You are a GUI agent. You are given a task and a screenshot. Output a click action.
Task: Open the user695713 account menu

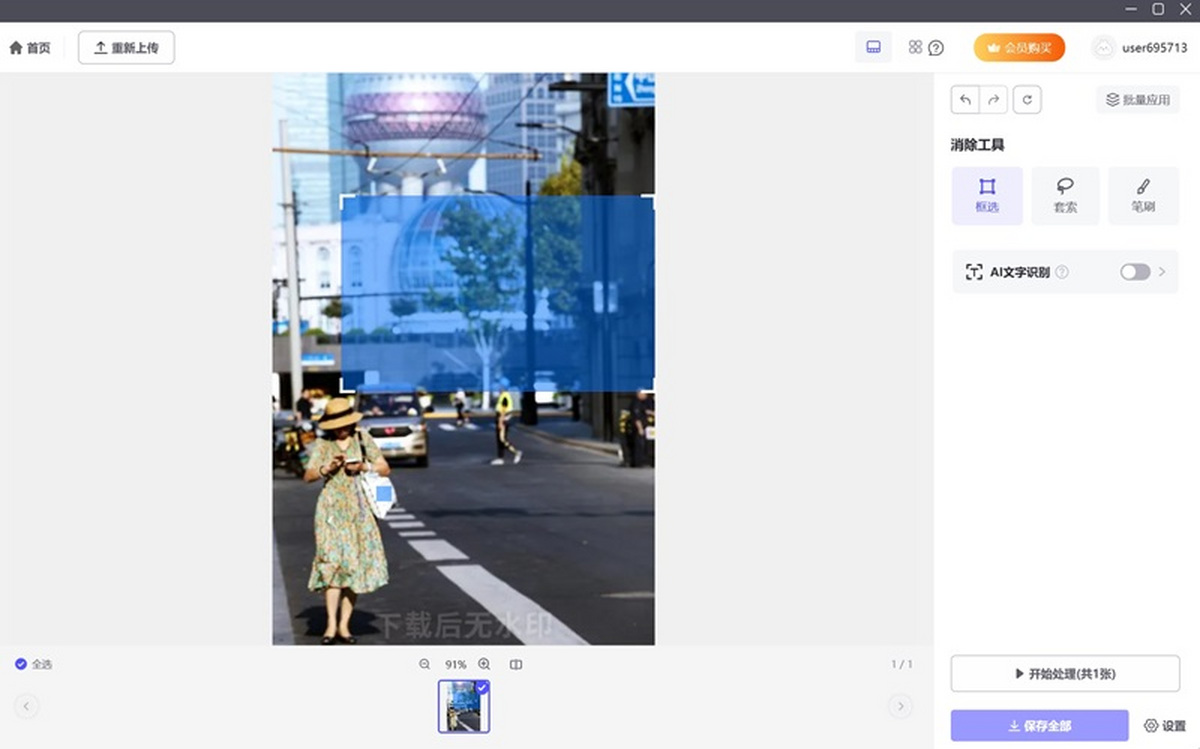coord(1140,48)
